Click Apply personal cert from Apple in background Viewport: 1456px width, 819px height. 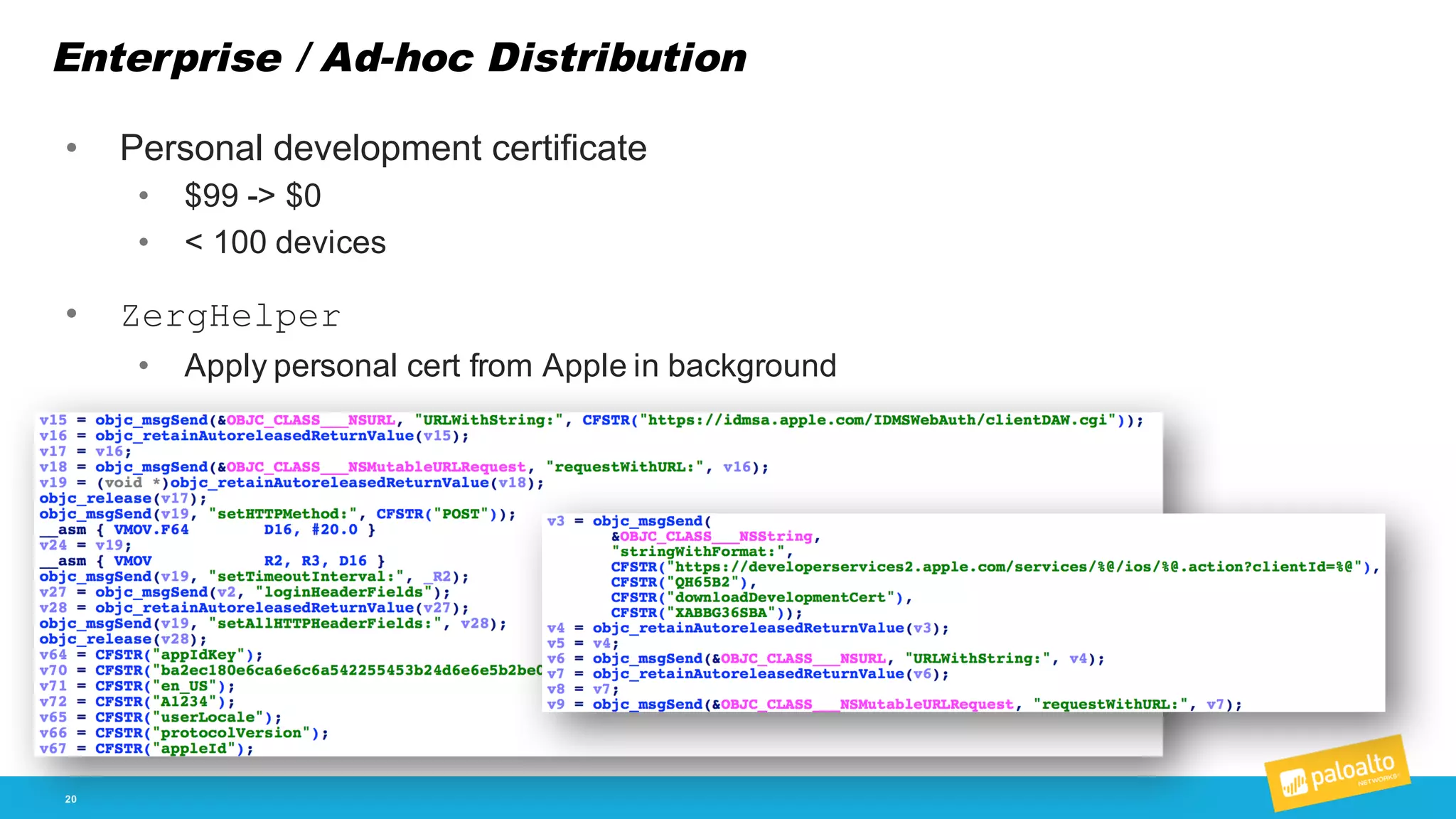pyautogui.click(x=510, y=366)
